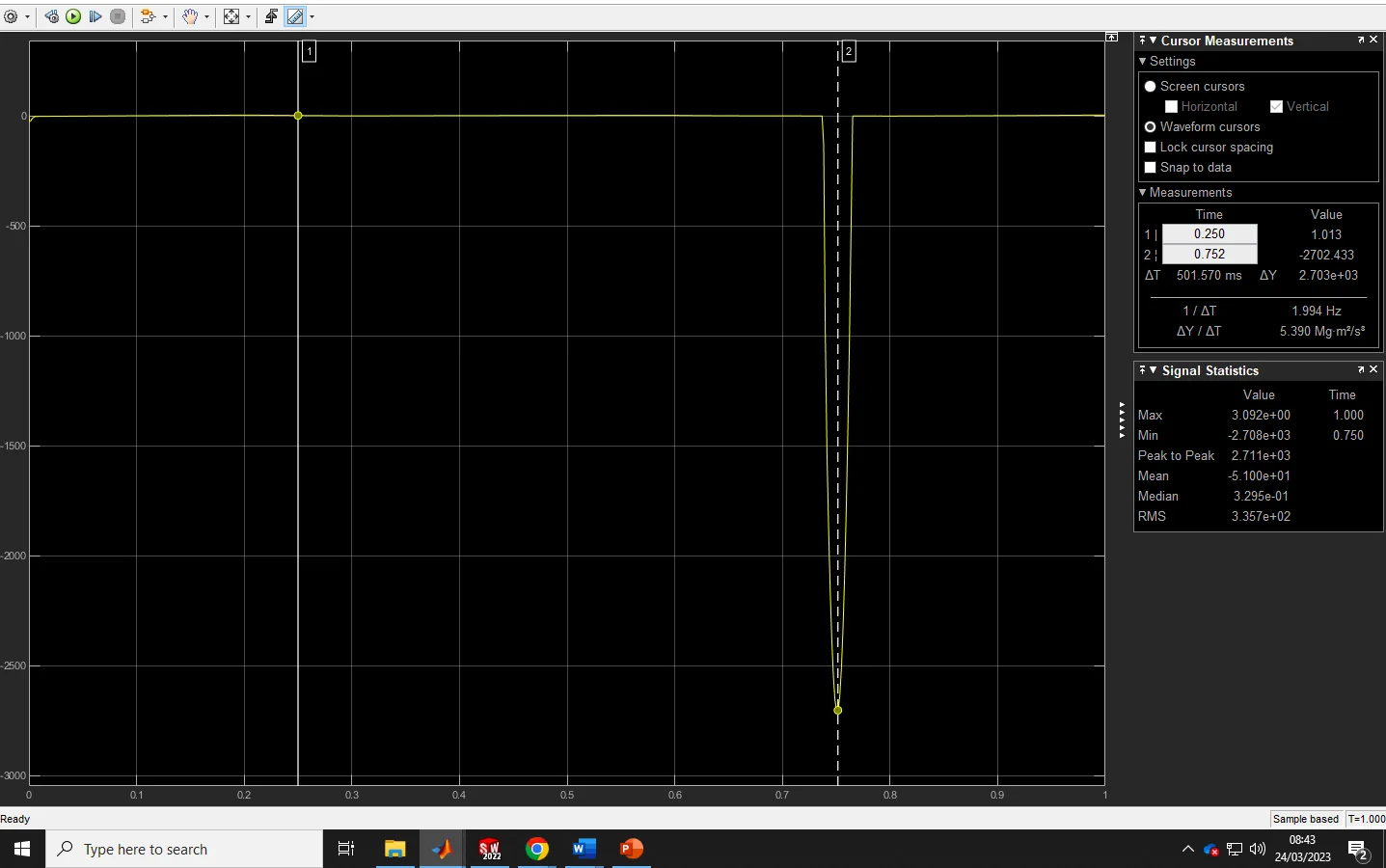Open Microsoft Word from the taskbar
The width and height of the screenshot is (1386, 868).
[584, 849]
